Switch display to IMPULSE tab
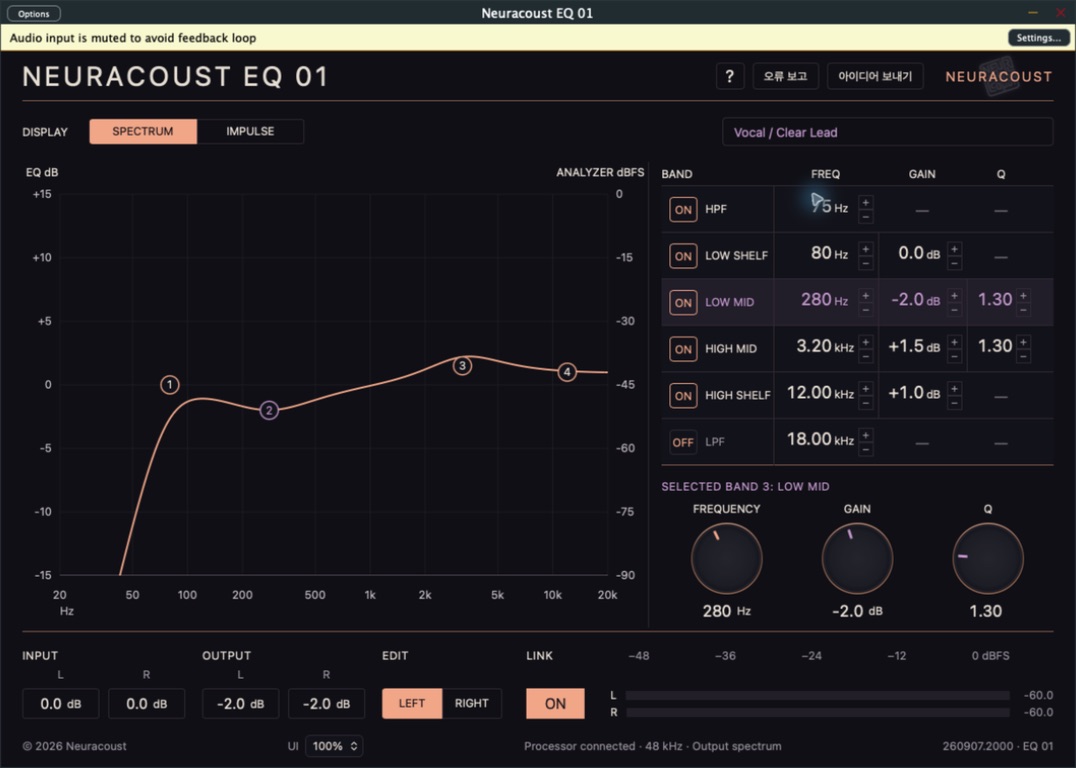The image size is (1076, 768). (250, 131)
